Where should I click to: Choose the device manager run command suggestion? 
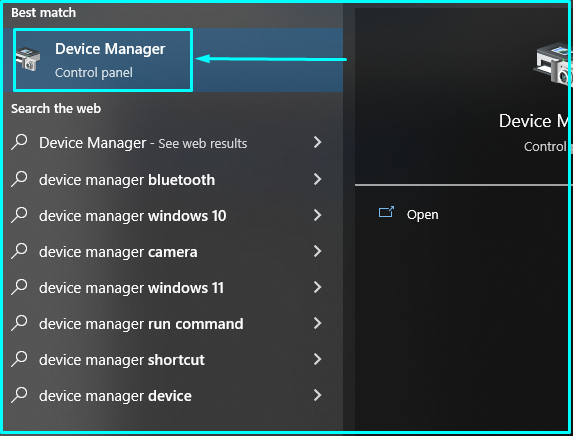click(x=173, y=323)
